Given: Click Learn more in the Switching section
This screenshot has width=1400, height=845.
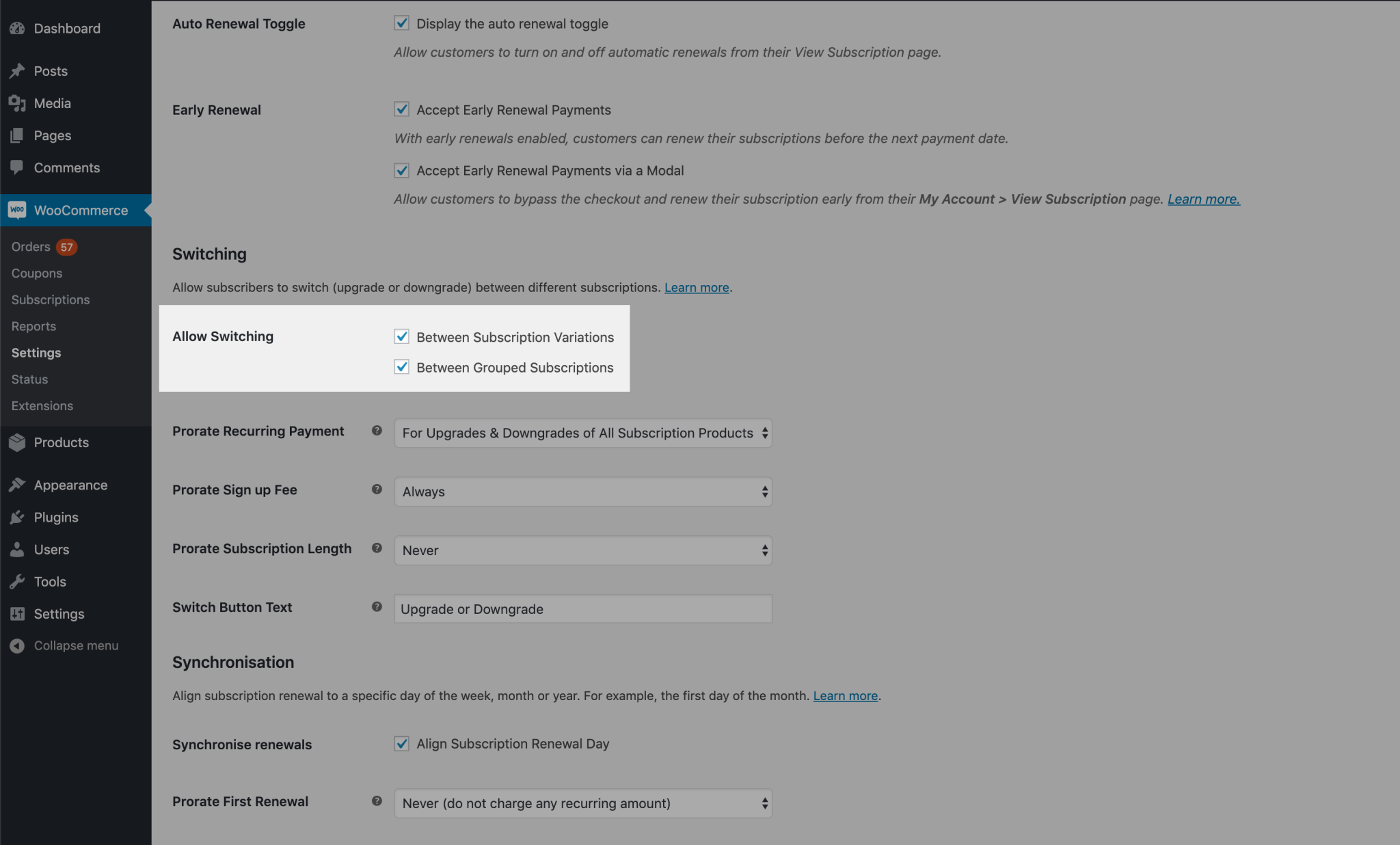Looking at the screenshot, I should 696,287.
